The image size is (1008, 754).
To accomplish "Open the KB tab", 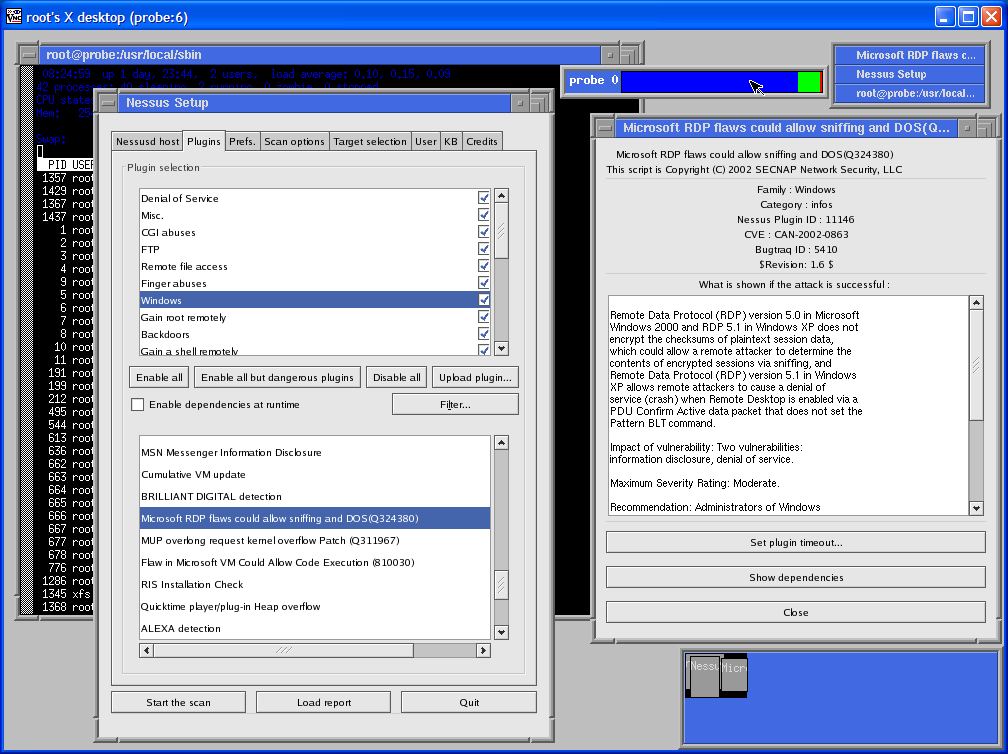I will [x=451, y=141].
